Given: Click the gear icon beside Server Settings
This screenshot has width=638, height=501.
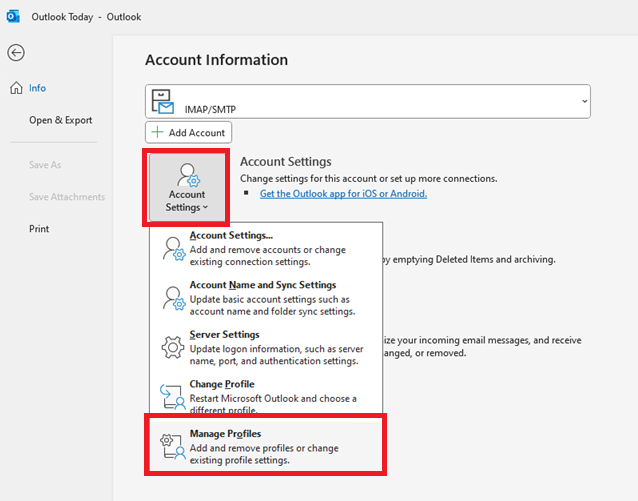Looking at the screenshot, I should 173,347.
